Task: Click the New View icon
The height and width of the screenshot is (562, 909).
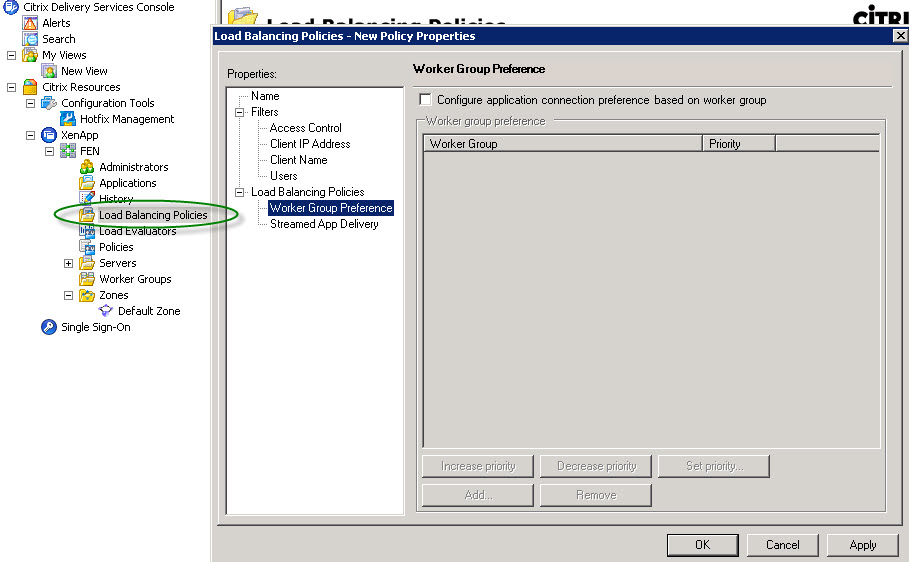Action: (49, 71)
